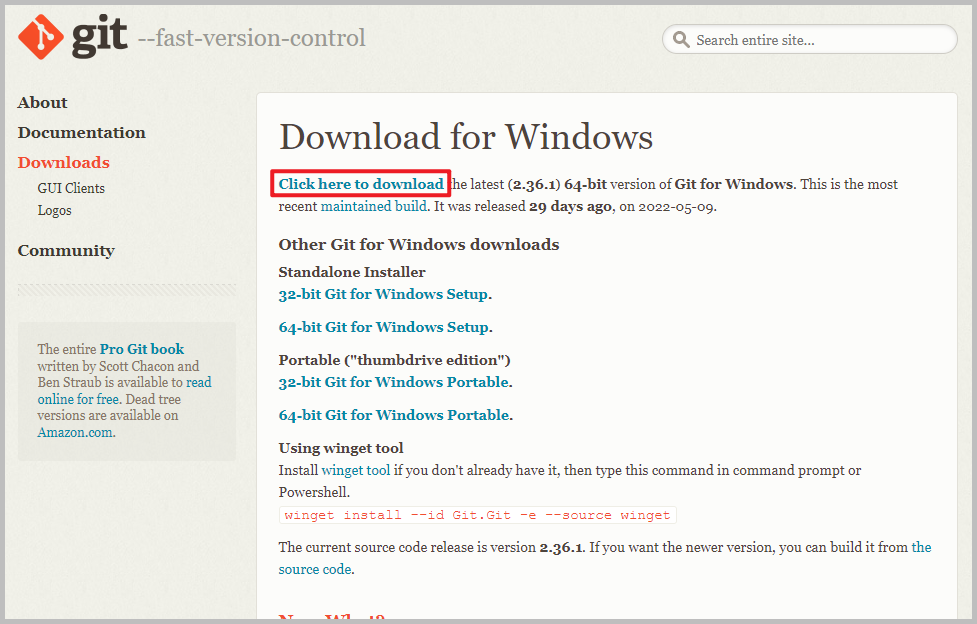The height and width of the screenshot is (624, 977).
Task: Click the 'Standalone Installer' label
Action: coord(352,272)
